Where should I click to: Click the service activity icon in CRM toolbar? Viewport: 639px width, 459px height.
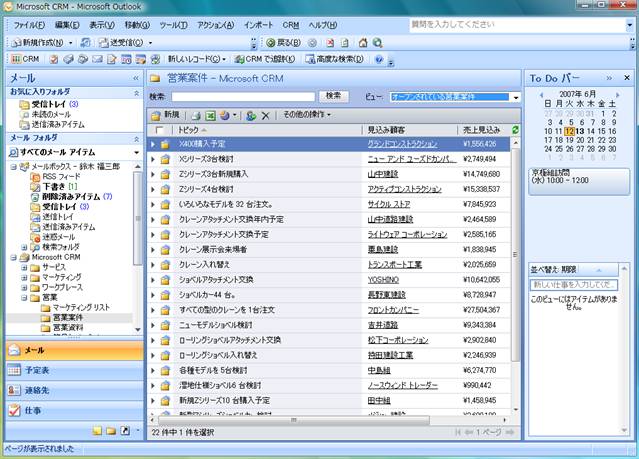141,60
